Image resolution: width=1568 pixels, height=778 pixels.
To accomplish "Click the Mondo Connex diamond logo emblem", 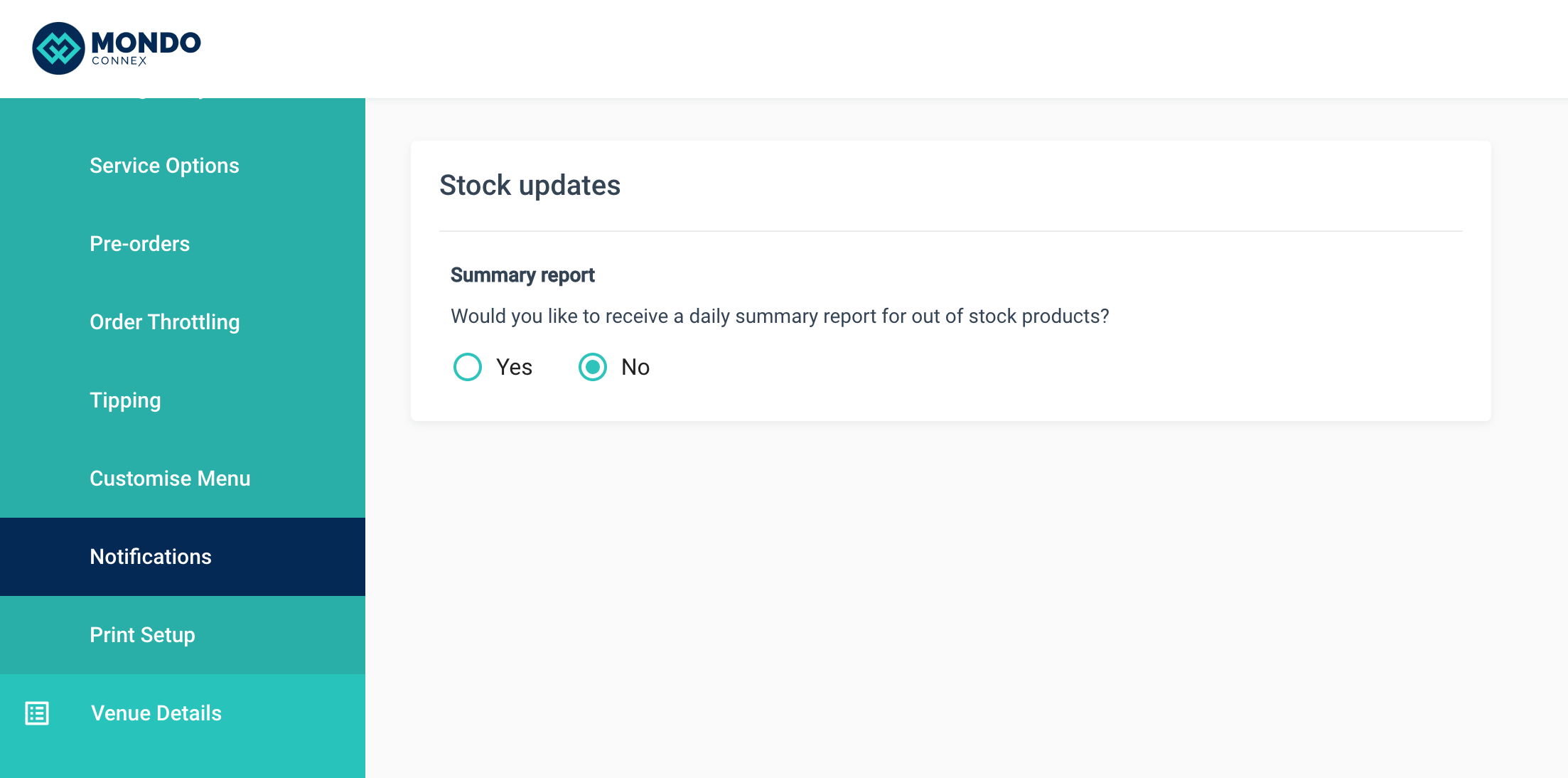I will (x=58, y=48).
